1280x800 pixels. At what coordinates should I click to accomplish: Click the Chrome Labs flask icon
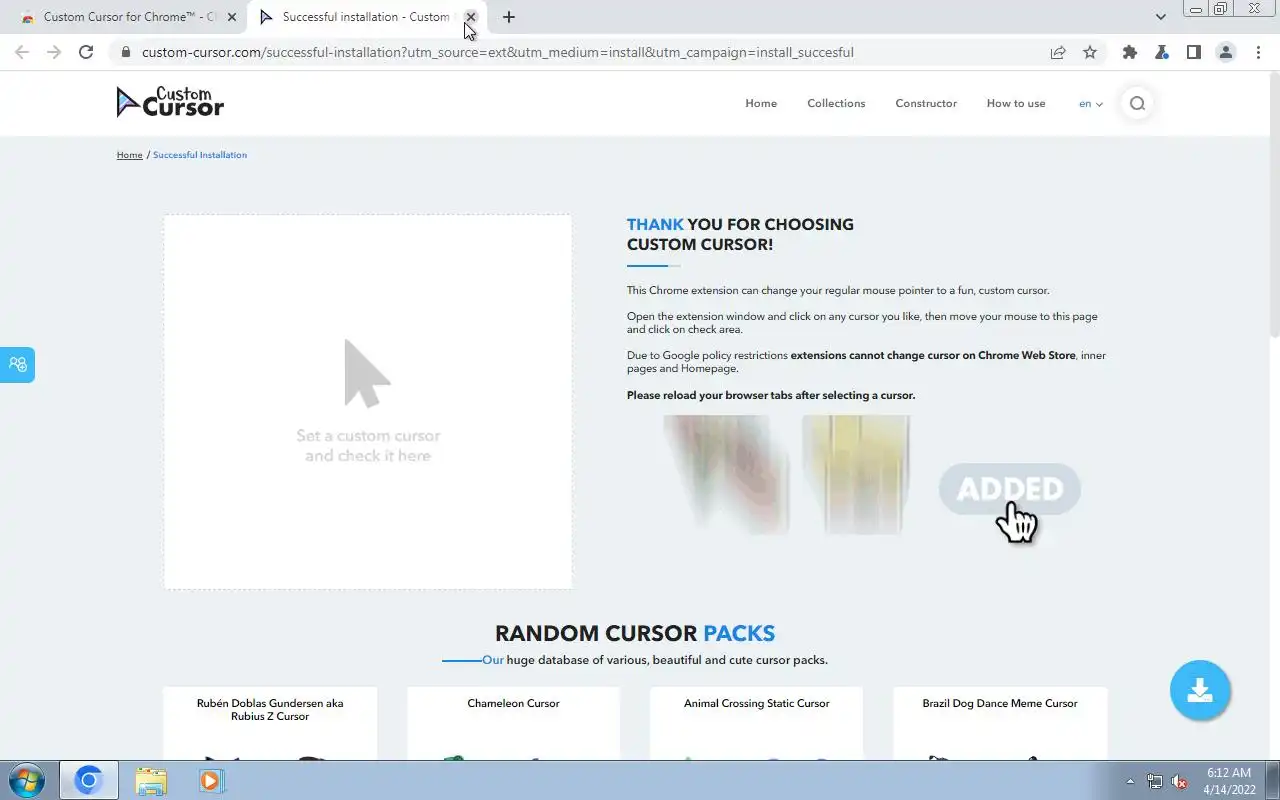(x=1162, y=52)
